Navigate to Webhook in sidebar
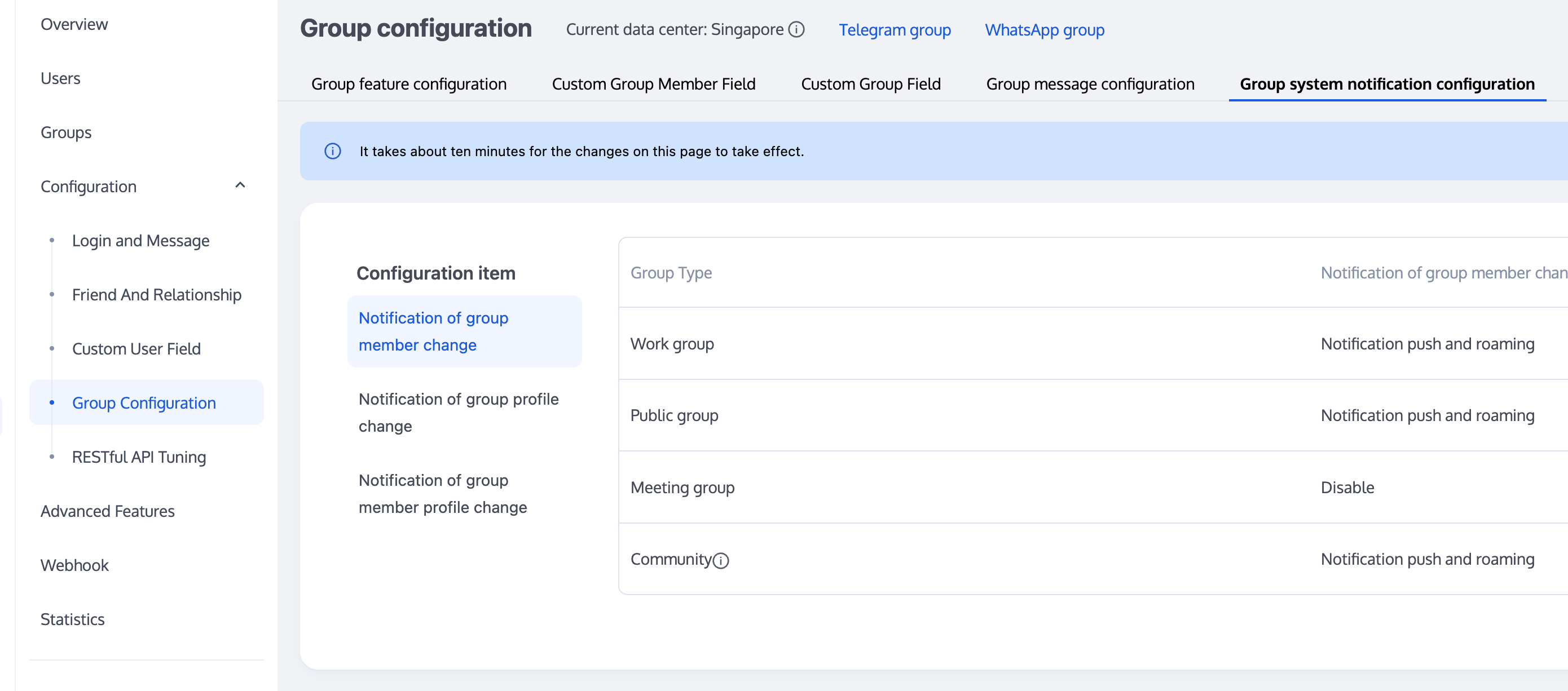 click(x=74, y=565)
